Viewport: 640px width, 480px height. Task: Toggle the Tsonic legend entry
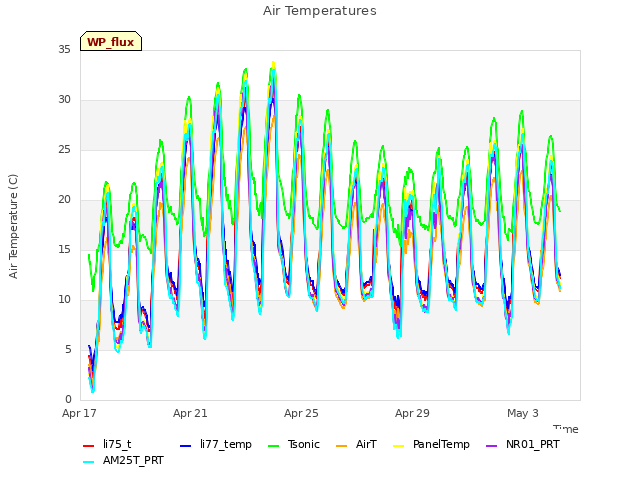293,444
